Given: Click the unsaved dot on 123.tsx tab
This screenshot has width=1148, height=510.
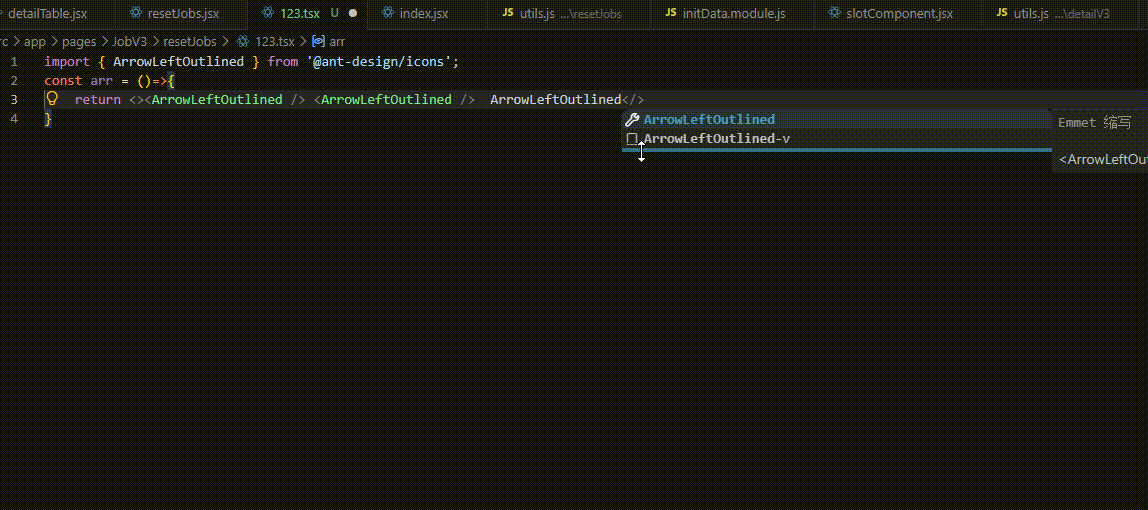Looking at the screenshot, I should [x=353, y=13].
